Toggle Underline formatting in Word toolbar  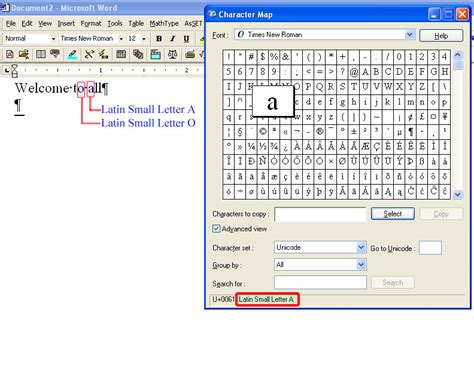coord(186,39)
